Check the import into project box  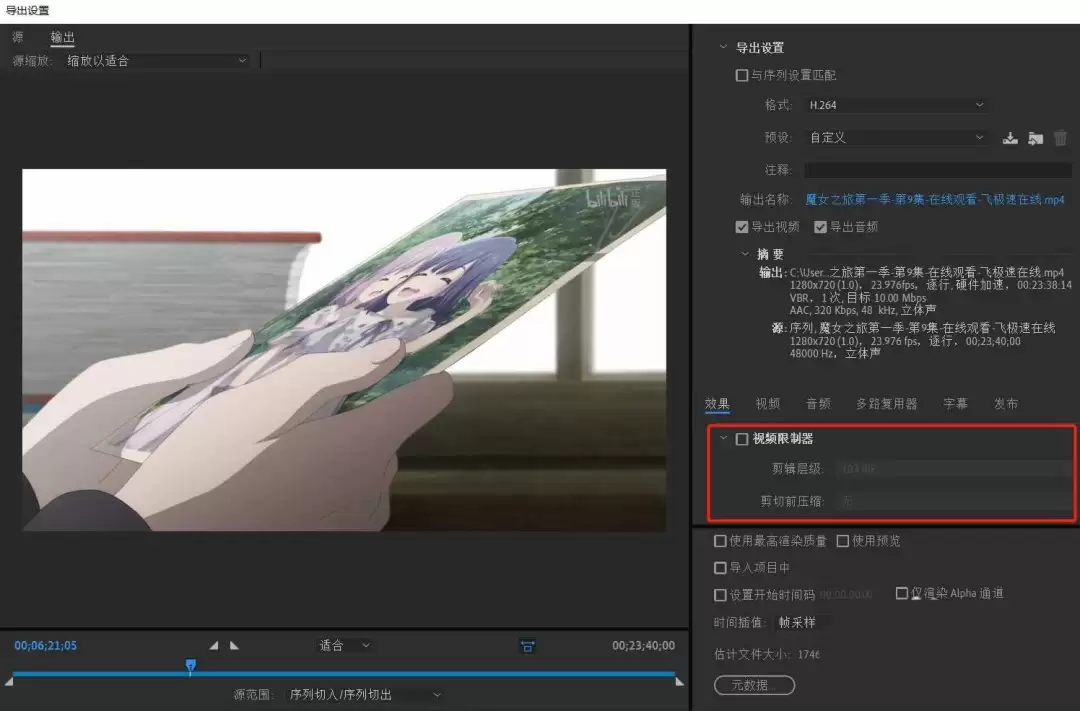(x=720, y=568)
